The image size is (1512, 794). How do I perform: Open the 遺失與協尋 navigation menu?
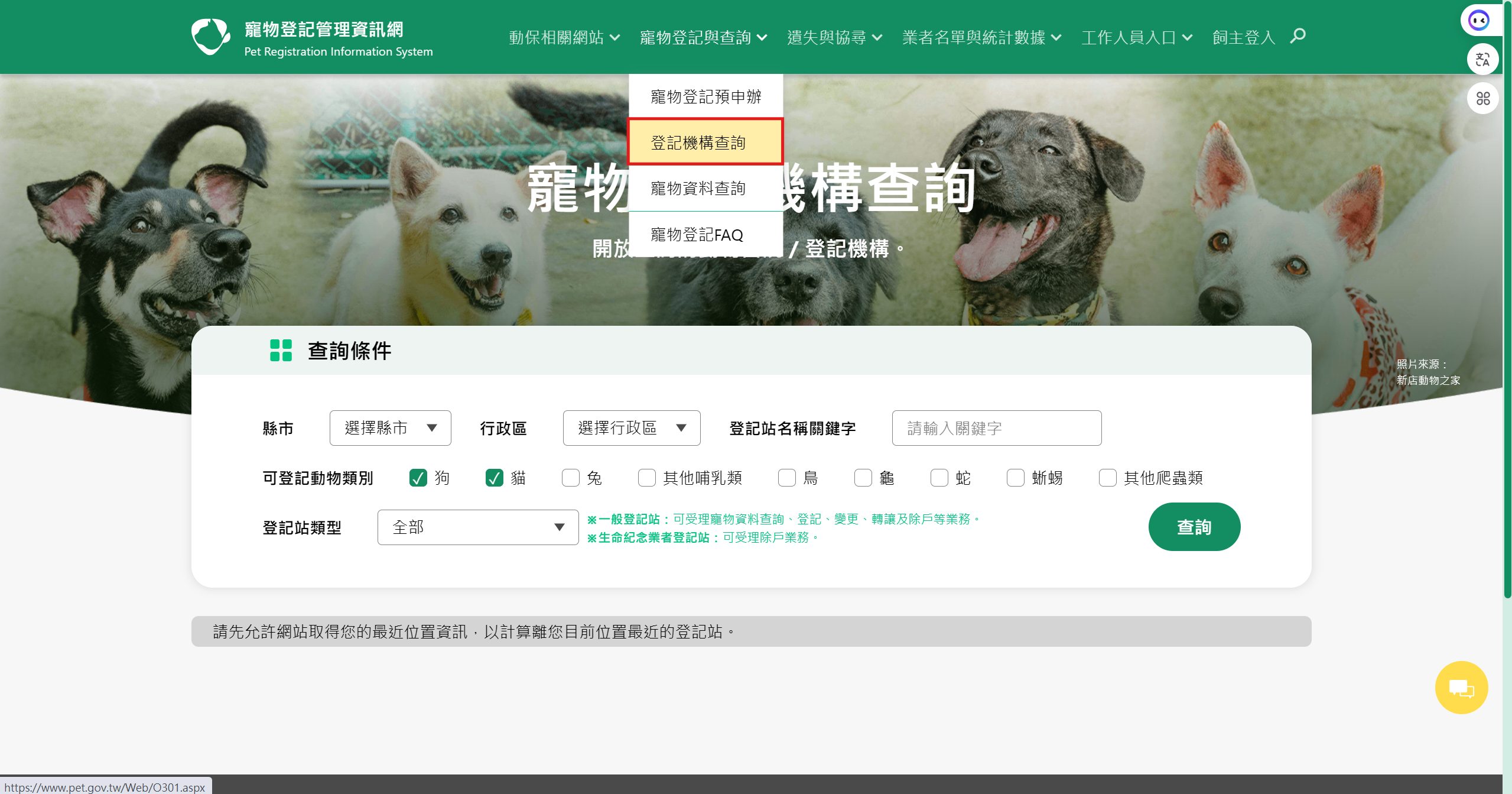click(x=830, y=37)
